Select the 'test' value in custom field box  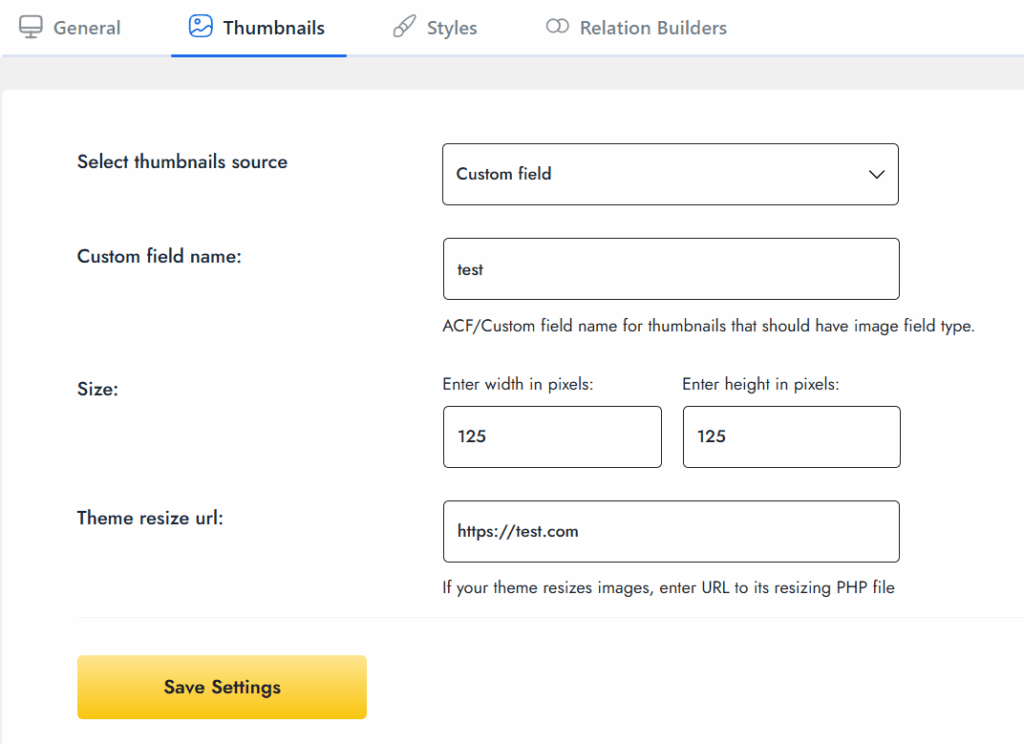coord(472,269)
